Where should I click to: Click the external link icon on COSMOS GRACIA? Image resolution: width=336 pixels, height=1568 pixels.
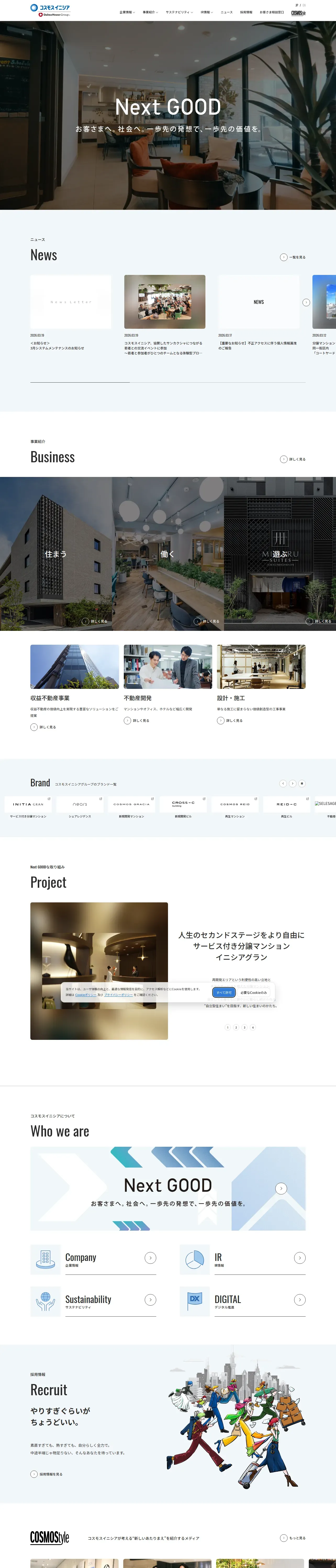pyautogui.click(x=153, y=799)
